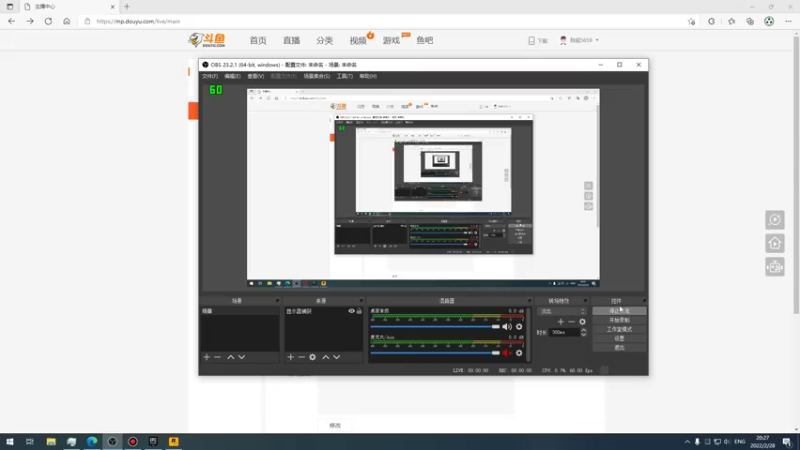Open 首页 link on Douyu header
Screen dimensions: 800x450
pos(258,40)
